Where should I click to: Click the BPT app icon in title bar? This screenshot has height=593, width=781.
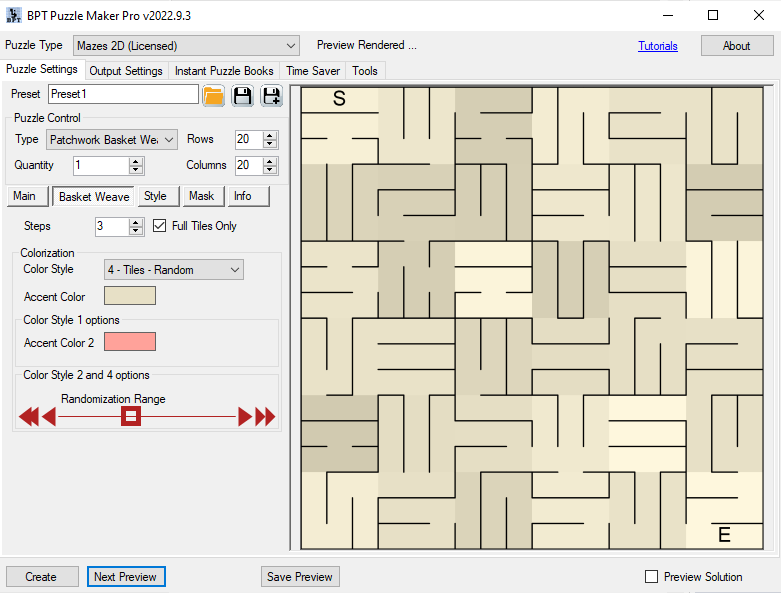(x=13, y=15)
